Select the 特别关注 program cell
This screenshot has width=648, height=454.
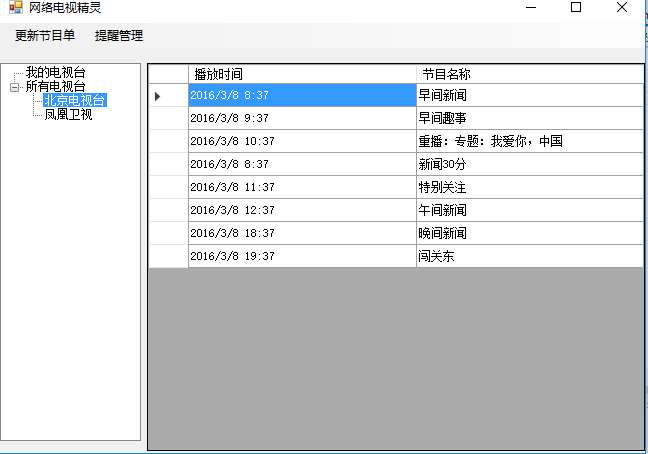(x=530, y=187)
